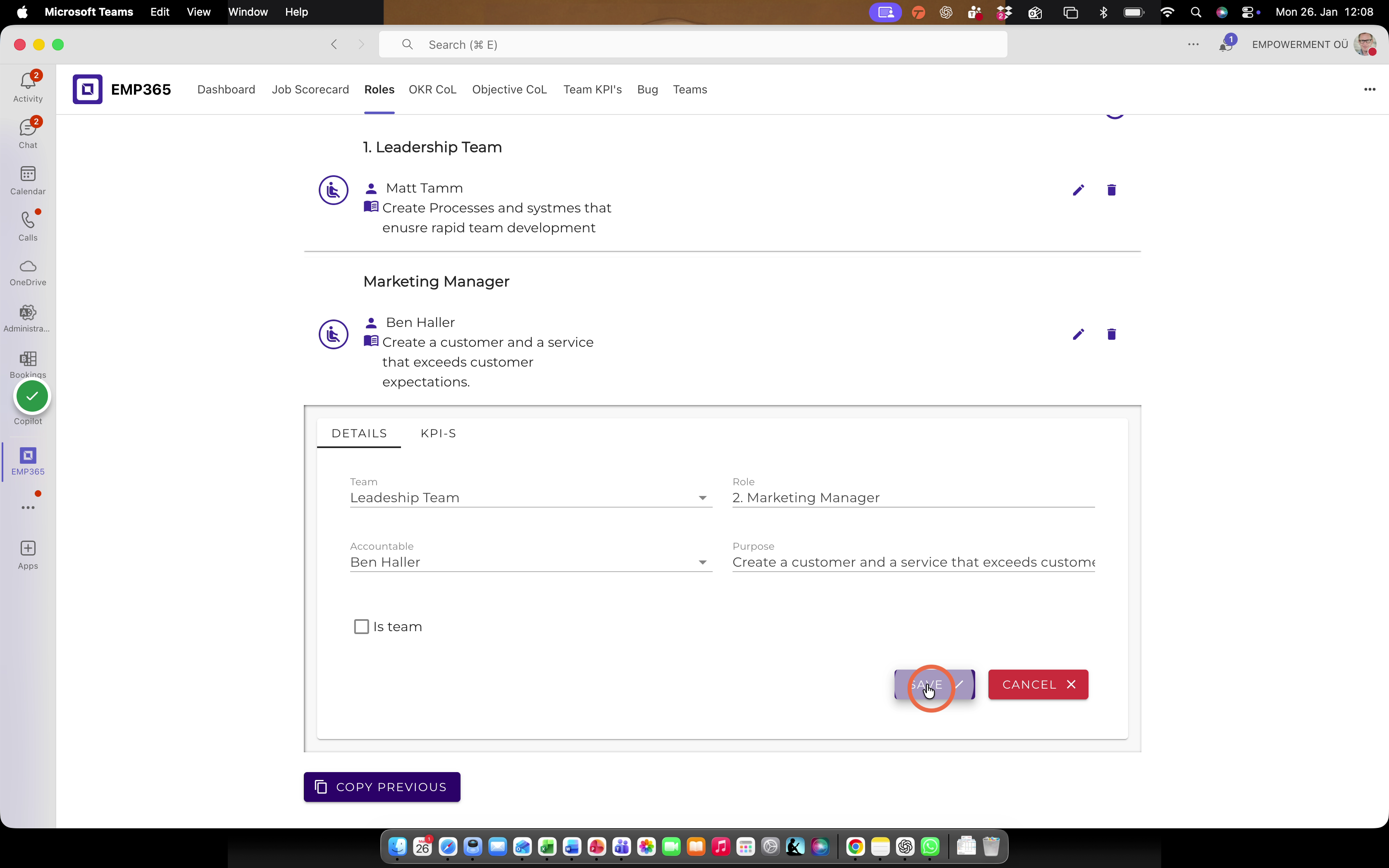Open Chat in the Teams sidebar
Image resolution: width=1389 pixels, height=868 pixels.
click(x=28, y=133)
